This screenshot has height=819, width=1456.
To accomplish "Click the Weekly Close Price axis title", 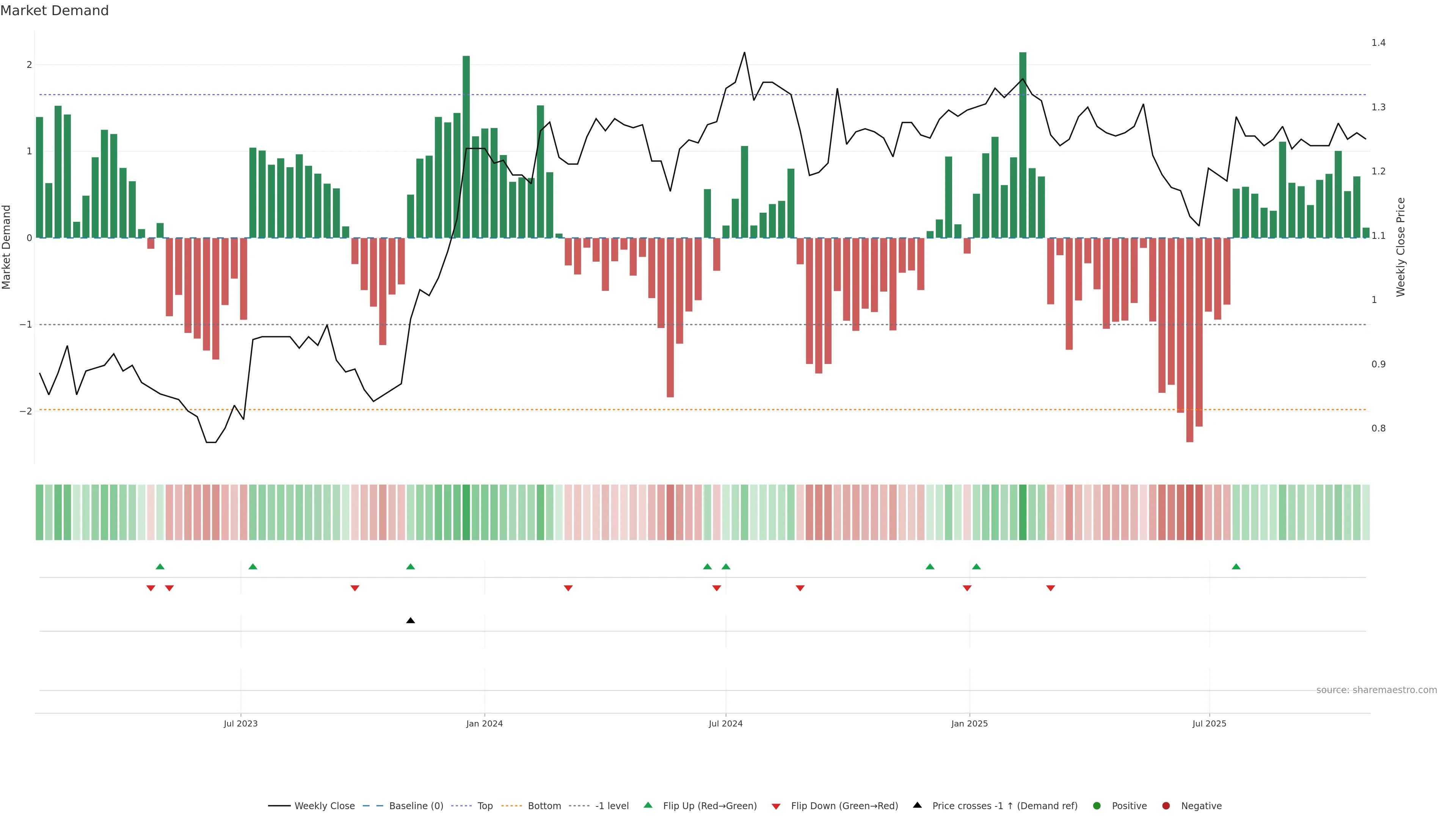I will coord(1401,247).
